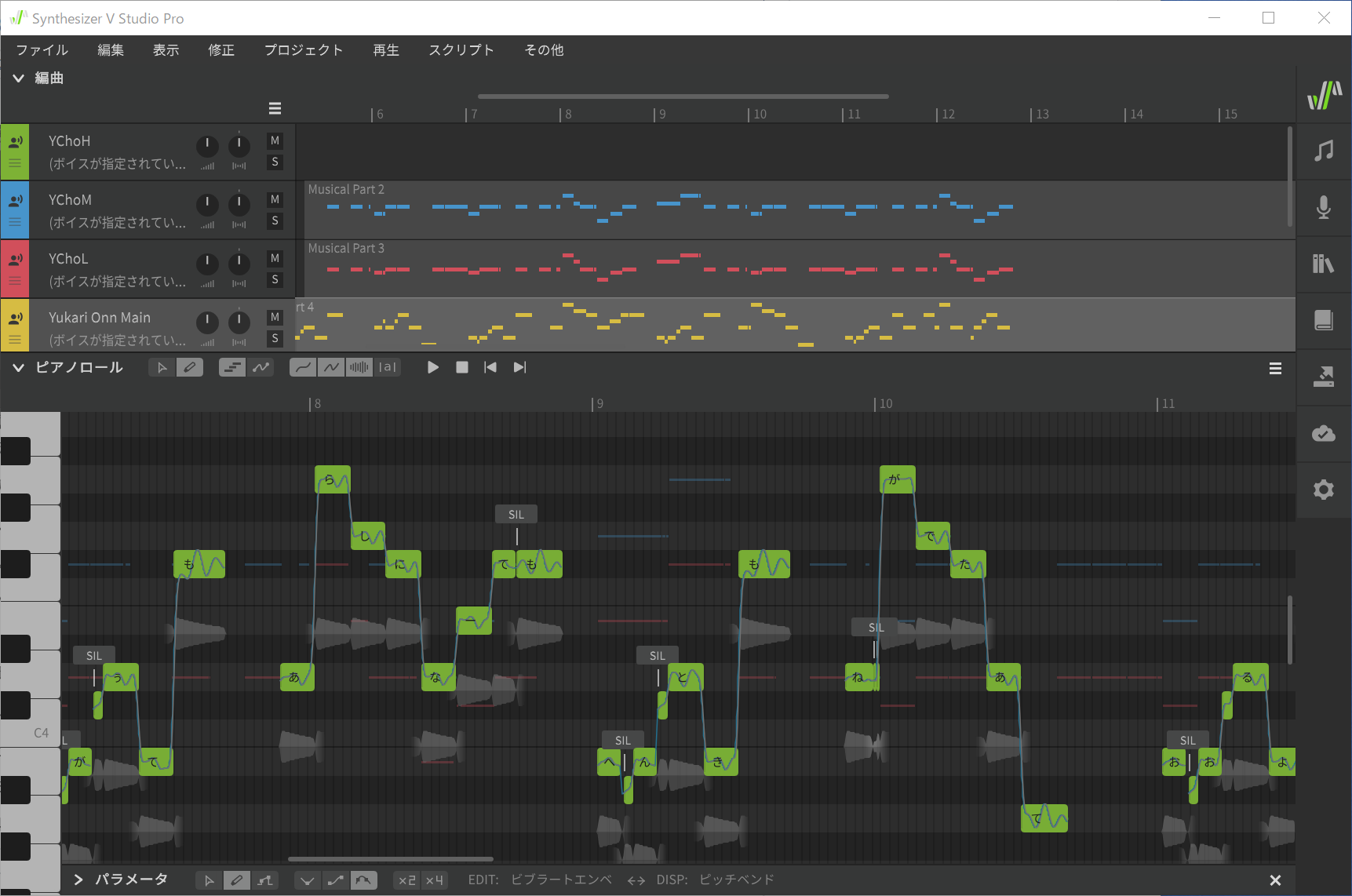Select the parameter panel step line tool
This screenshot has width=1352, height=896.
coord(265,880)
